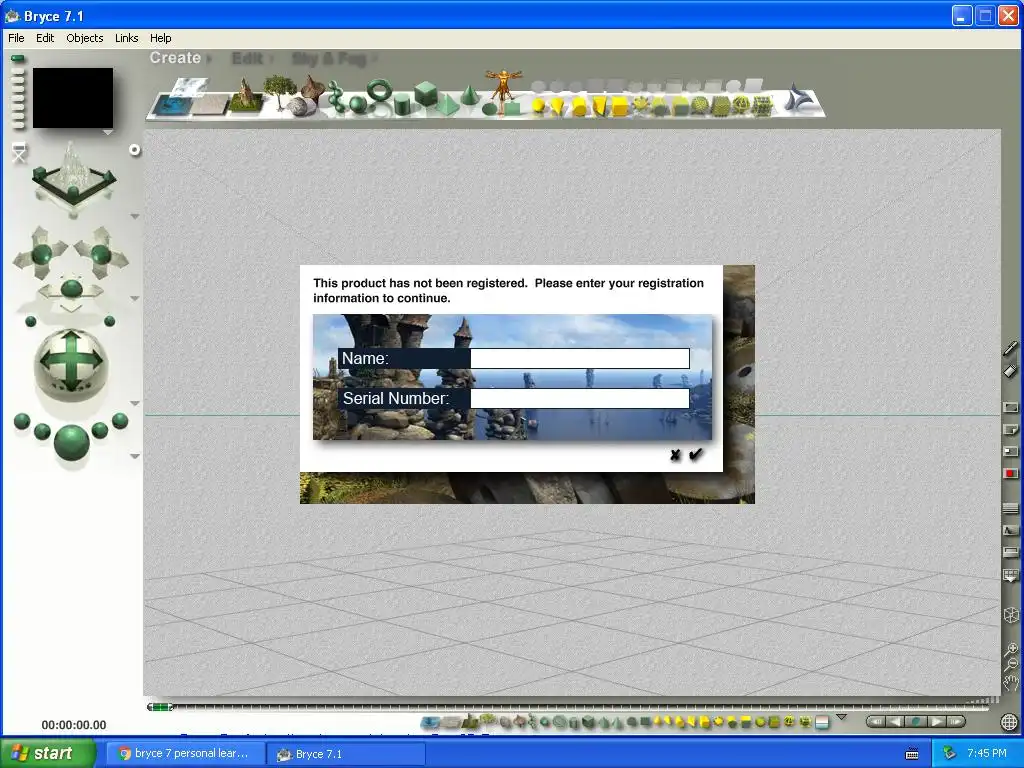Create a green sphere primitive
Image resolution: width=1024 pixels, height=768 pixels.
pyautogui.click(x=357, y=104)
